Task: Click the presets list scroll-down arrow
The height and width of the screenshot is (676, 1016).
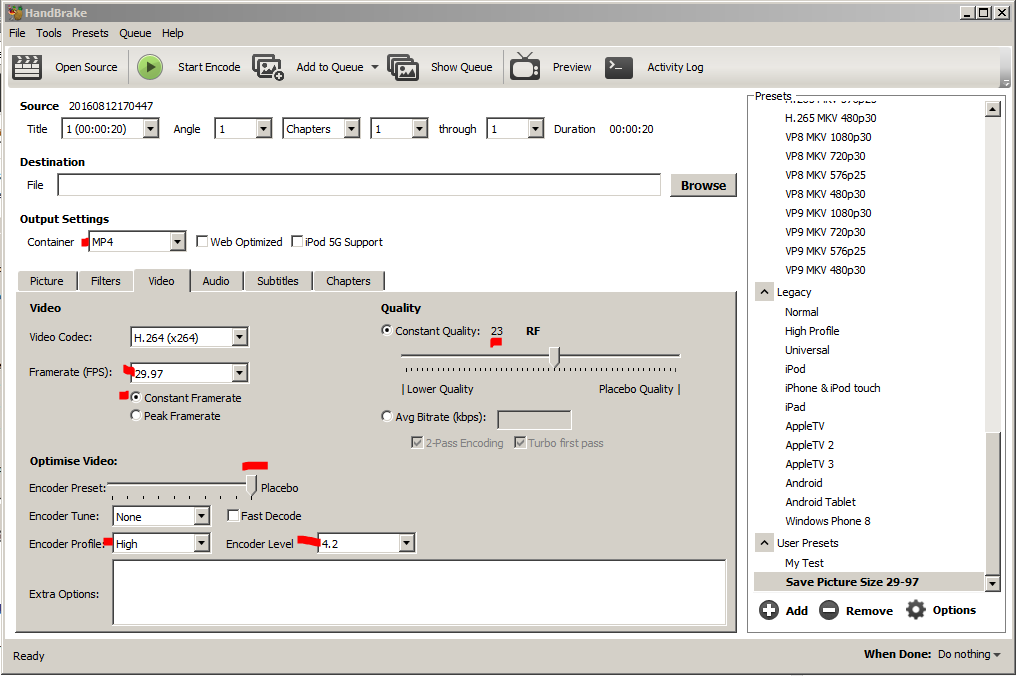Action: pos(992,583)
